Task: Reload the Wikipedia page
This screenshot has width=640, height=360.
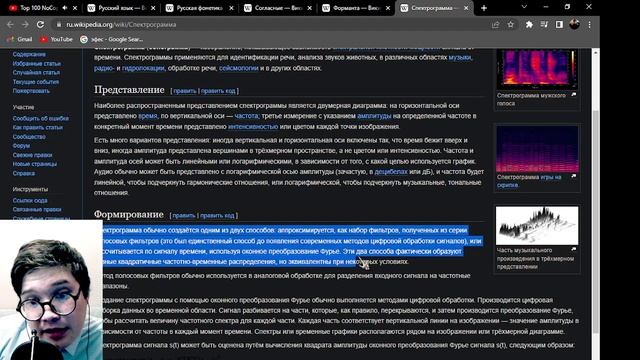Action: [x=40, y=24]
